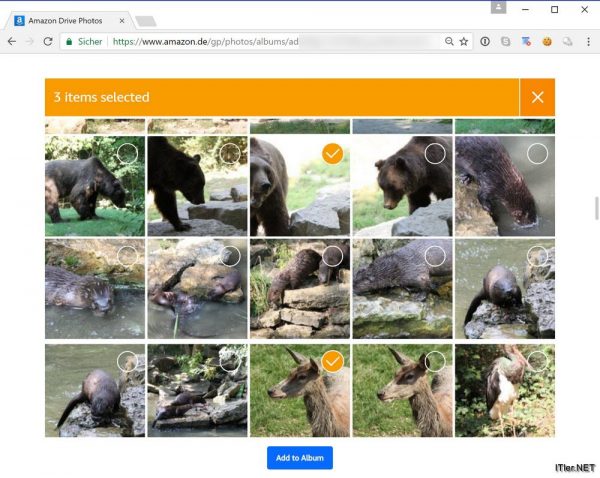Image resolution: width=600 pixels, height=478 pixels.
Task: Open the Chrome user profile button
Action: [498, 8]
